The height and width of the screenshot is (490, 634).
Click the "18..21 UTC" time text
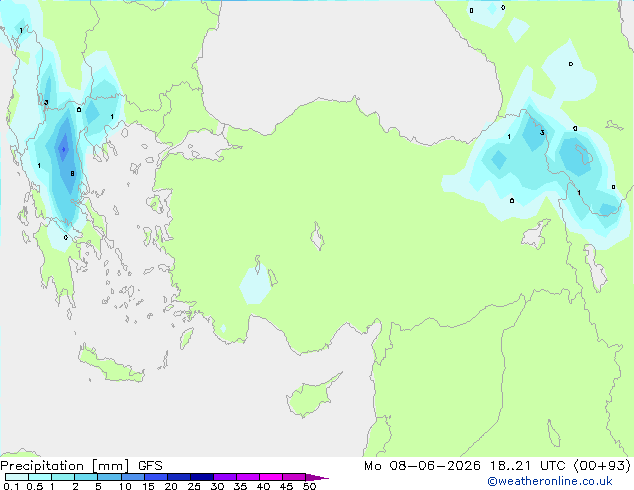click(x=530, y=466)
